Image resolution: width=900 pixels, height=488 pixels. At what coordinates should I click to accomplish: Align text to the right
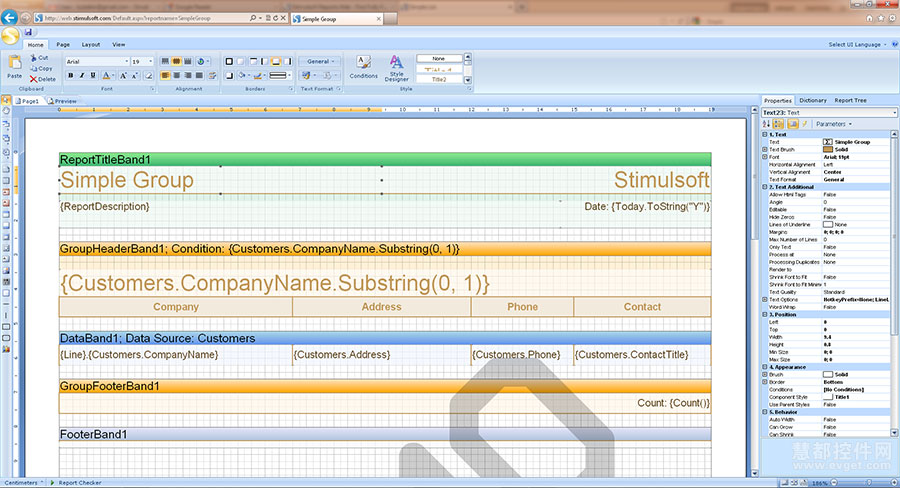coord(188,76)
